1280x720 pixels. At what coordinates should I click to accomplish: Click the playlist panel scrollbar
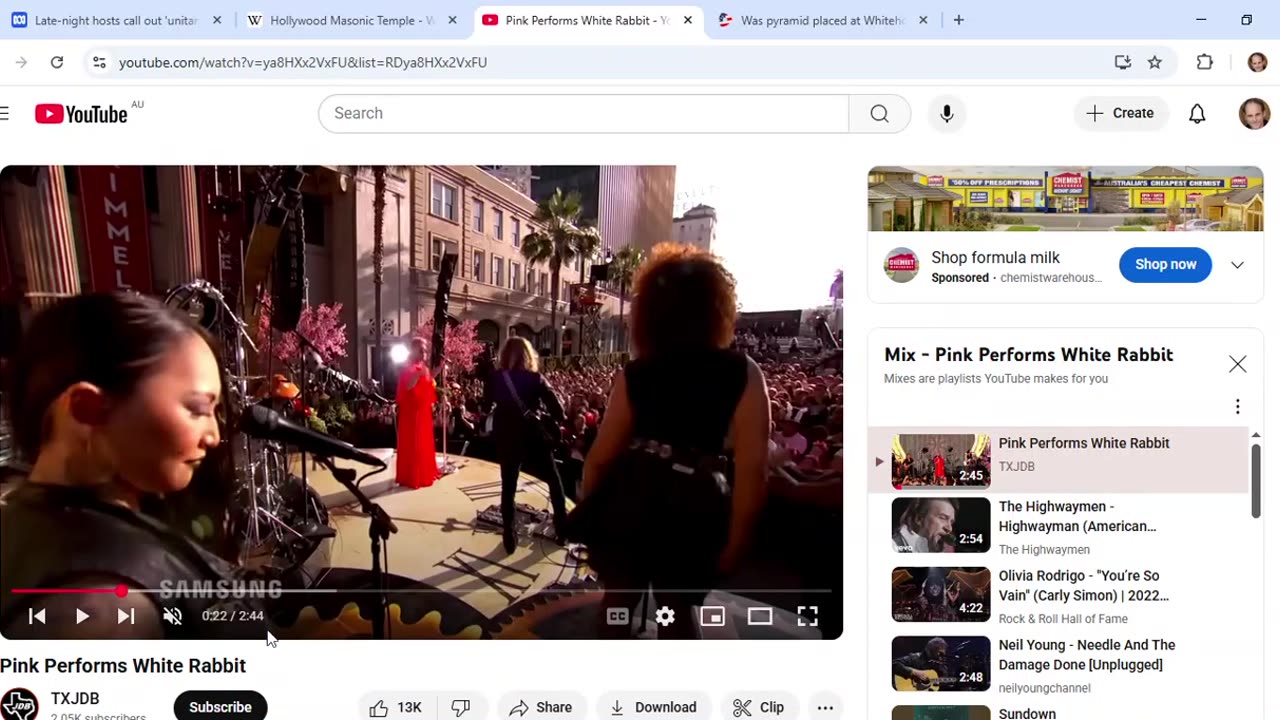(x=1256, y=480)
